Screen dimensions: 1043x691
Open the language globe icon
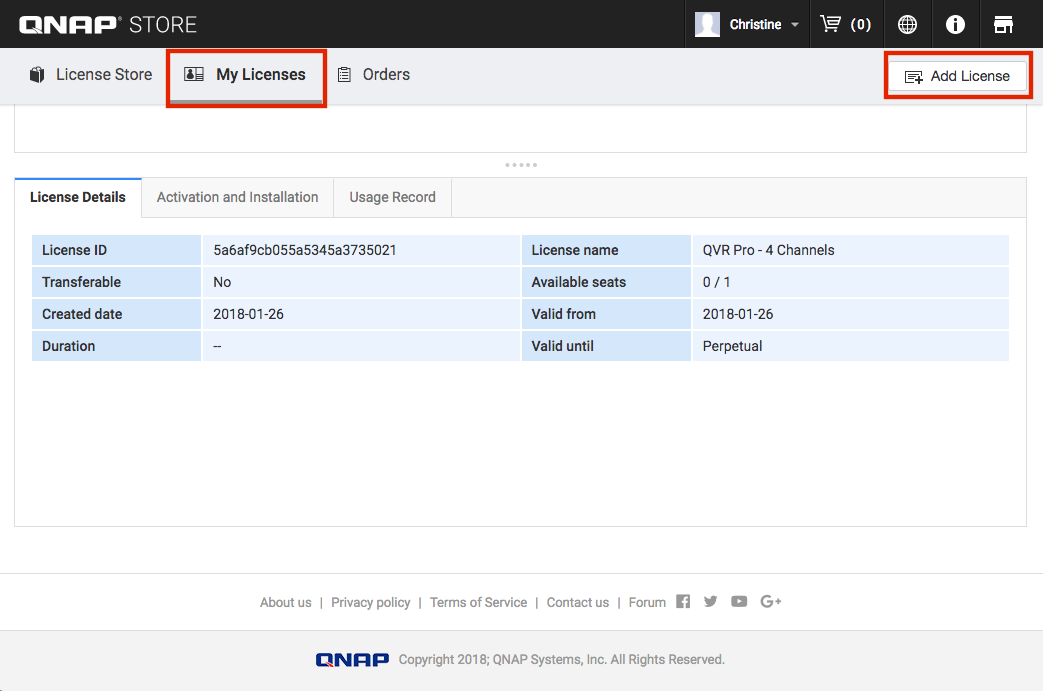(907, 25)
